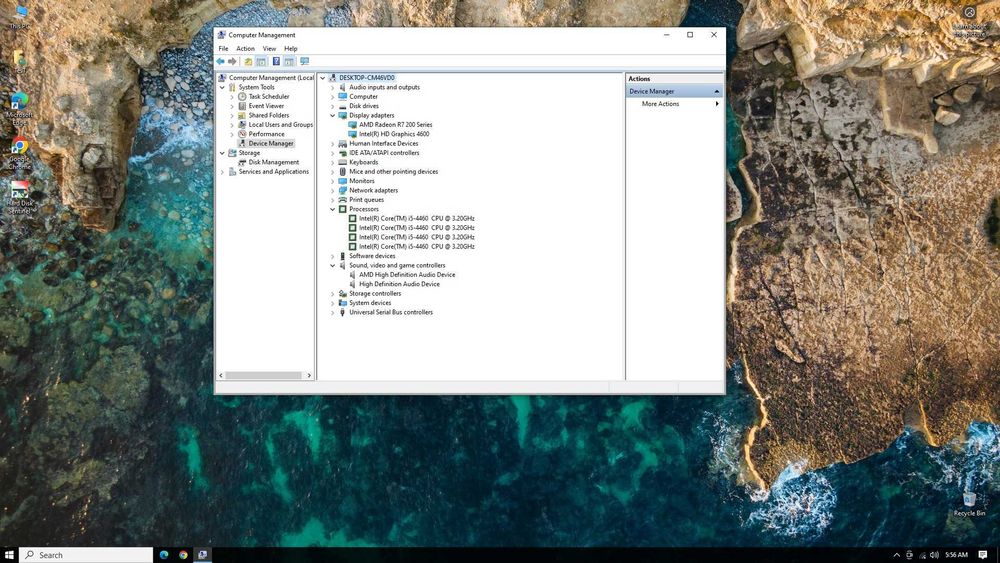Collapse the Display adapters category
The image size is (1000, 563).
click(332, 115)
